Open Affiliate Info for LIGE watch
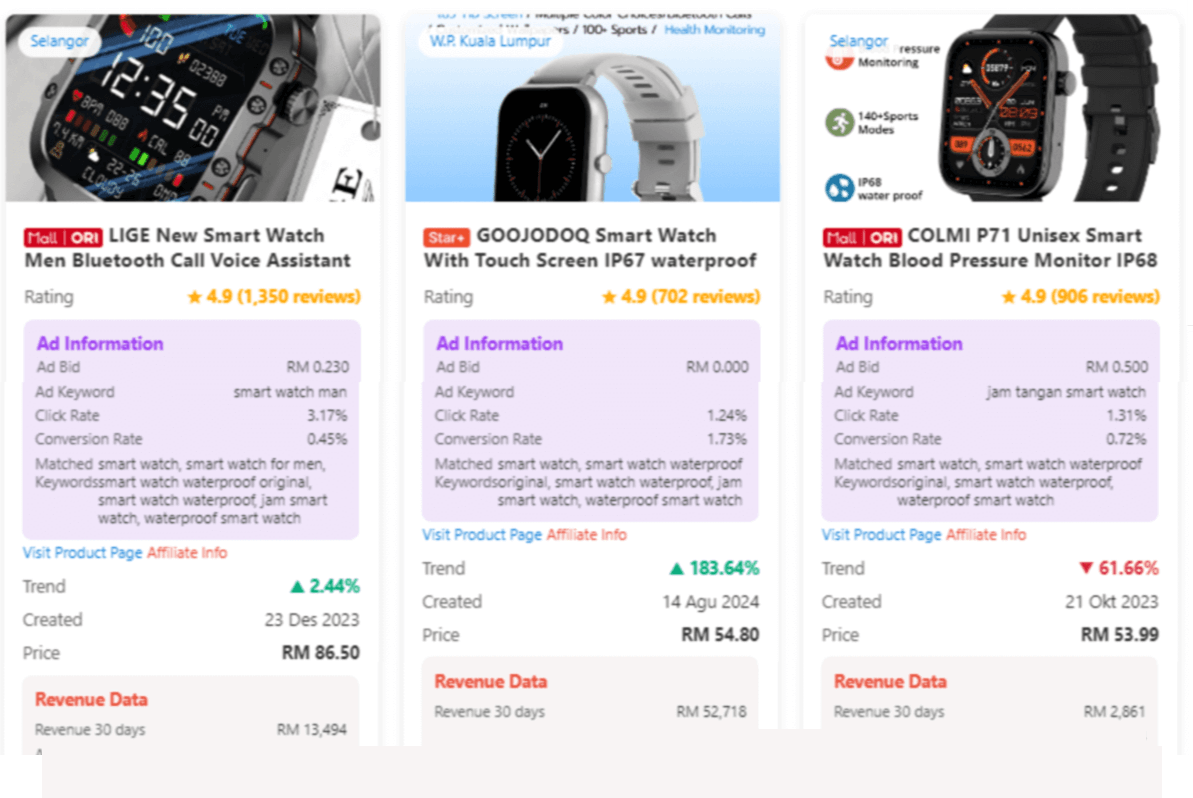Viewport: 1193px width, 798px height. (187, 553)
